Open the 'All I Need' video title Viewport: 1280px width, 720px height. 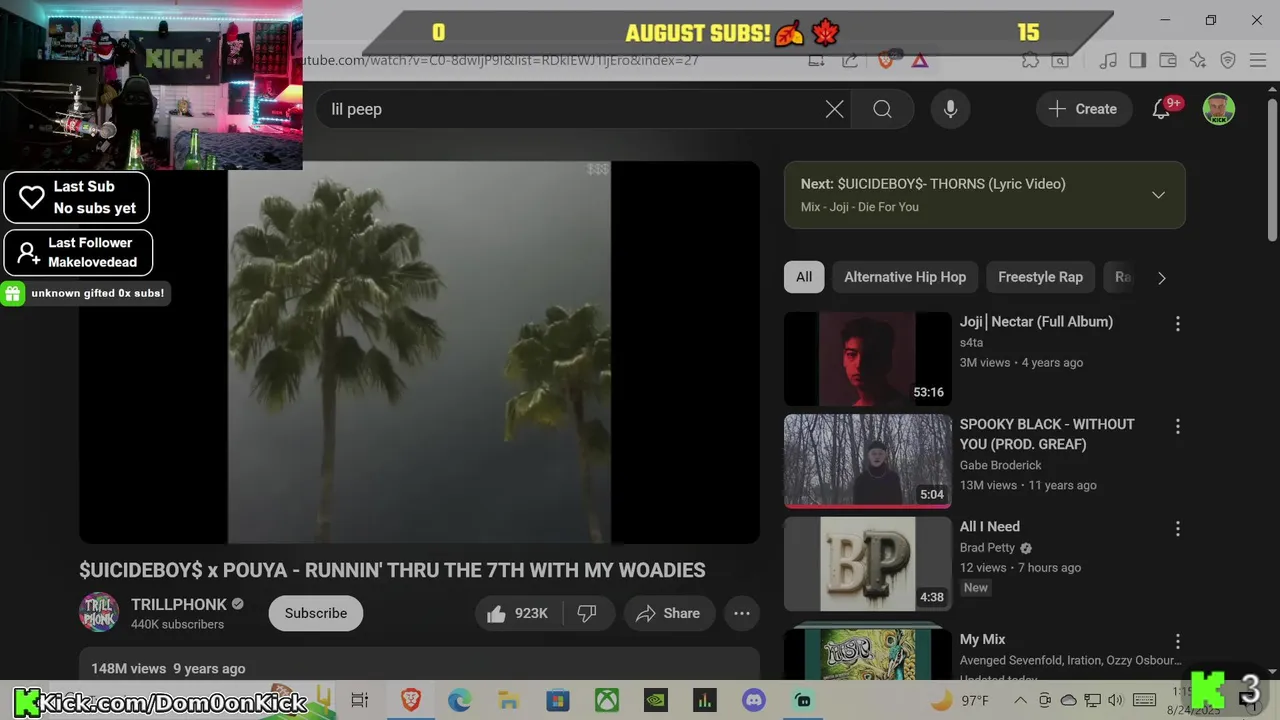[990, 526]
